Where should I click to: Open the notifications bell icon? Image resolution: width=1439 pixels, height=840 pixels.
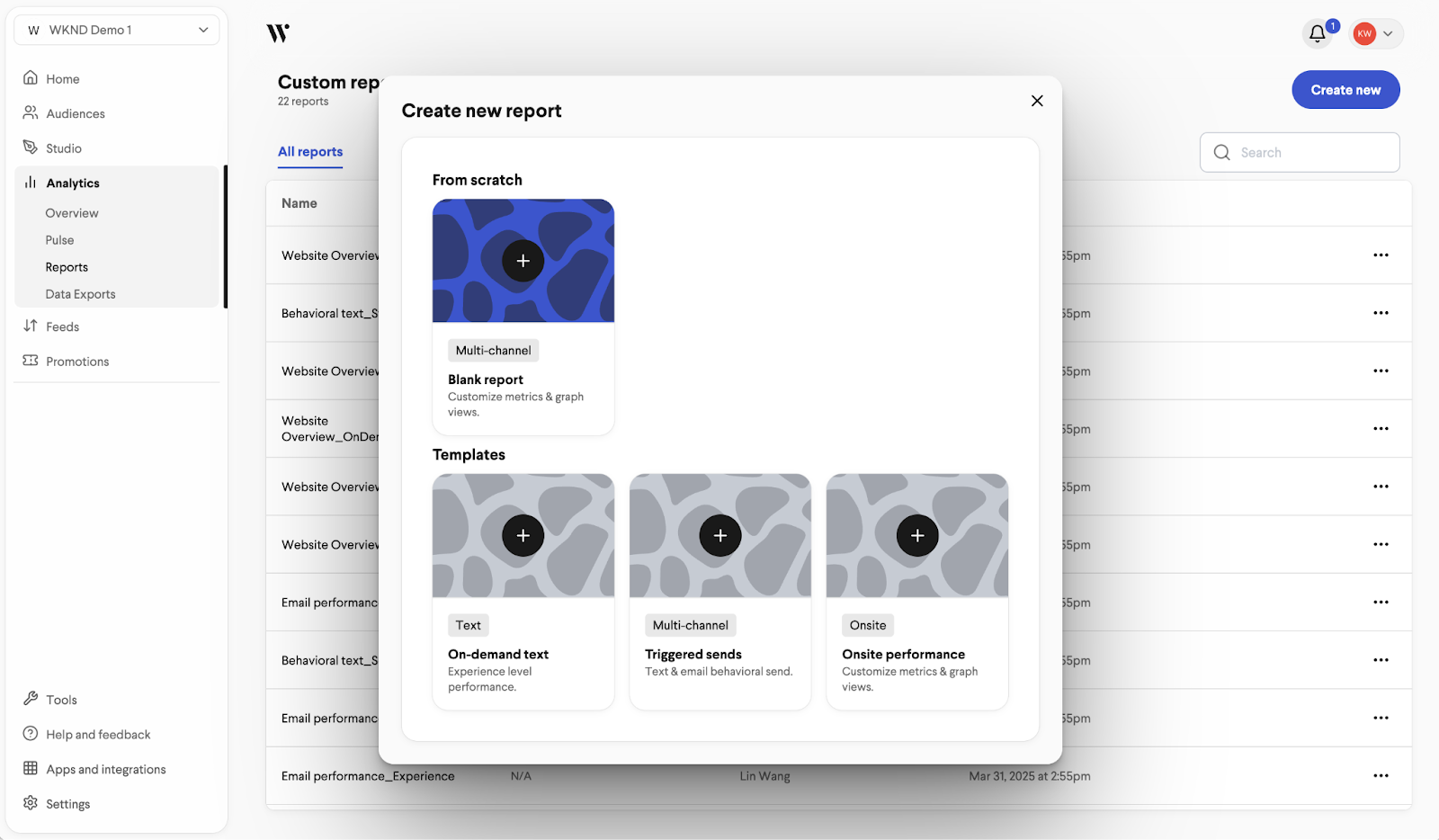[1318, 34]
